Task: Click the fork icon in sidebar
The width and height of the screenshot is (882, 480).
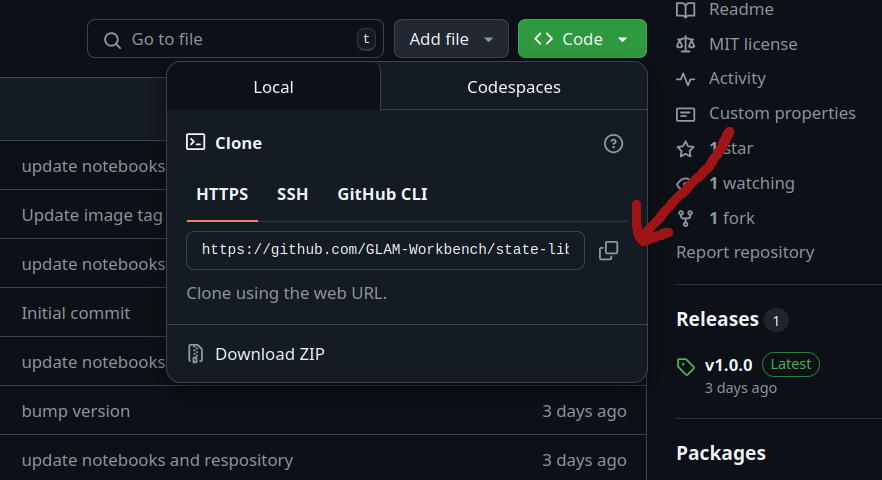Action: [x=685, y=218]
